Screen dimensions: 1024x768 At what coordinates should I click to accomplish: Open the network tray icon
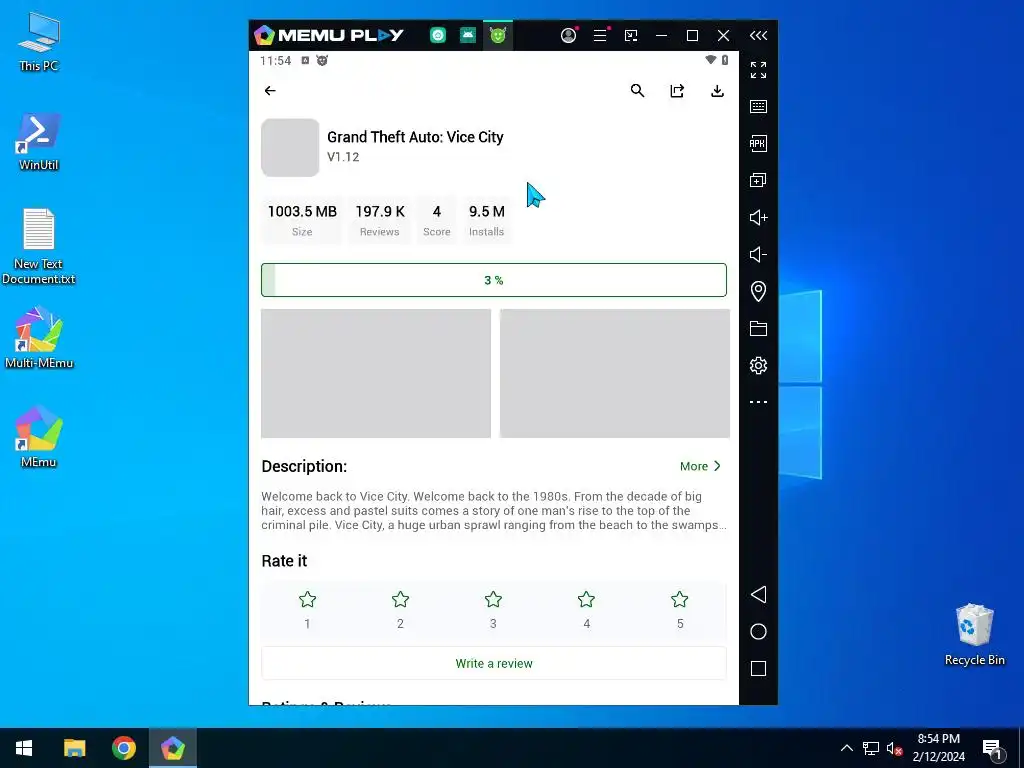pyautogui.click(x=871, y=748)
